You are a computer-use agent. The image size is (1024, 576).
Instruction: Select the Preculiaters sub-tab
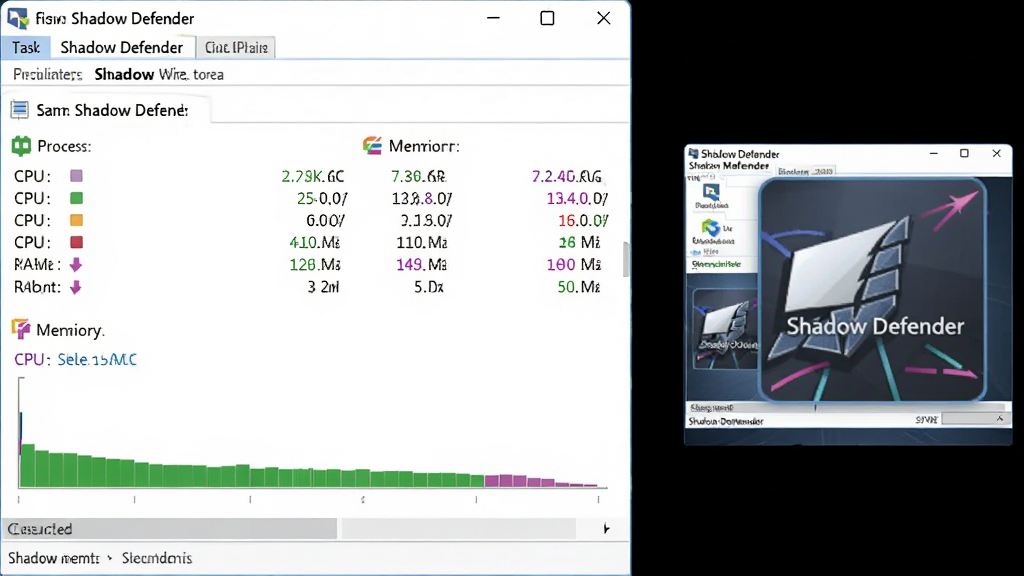coord(48,74)
